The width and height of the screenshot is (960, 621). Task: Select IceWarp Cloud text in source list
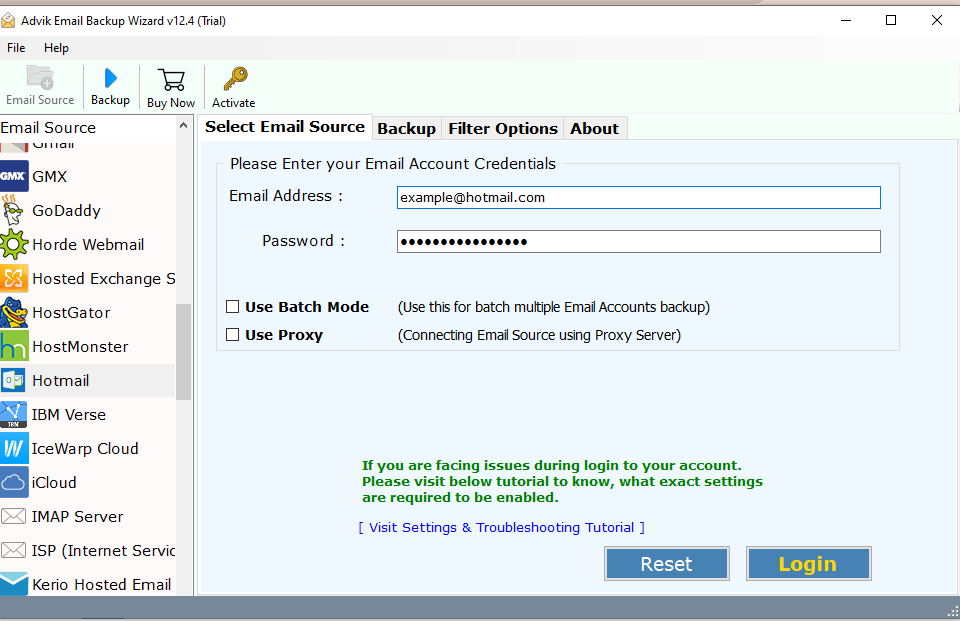coord(85,448)
